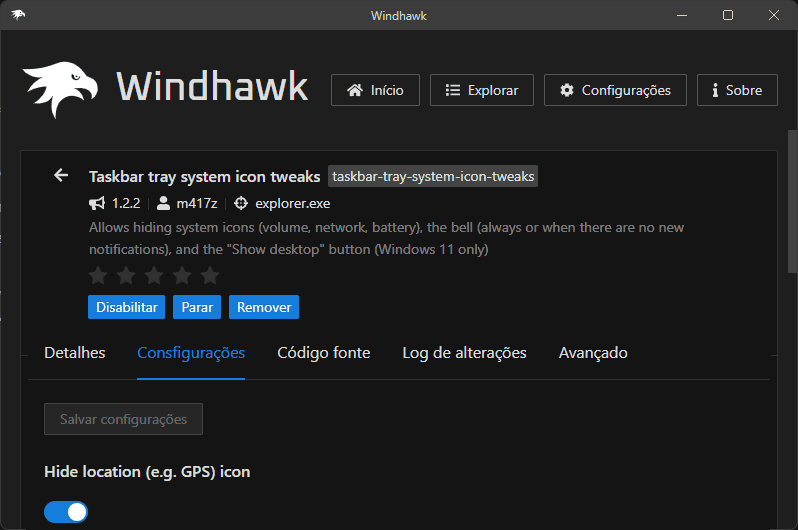The width and height of the screenshot is (798, 530).
Task: Close the Windhawk window
Action: pos(774,15)
